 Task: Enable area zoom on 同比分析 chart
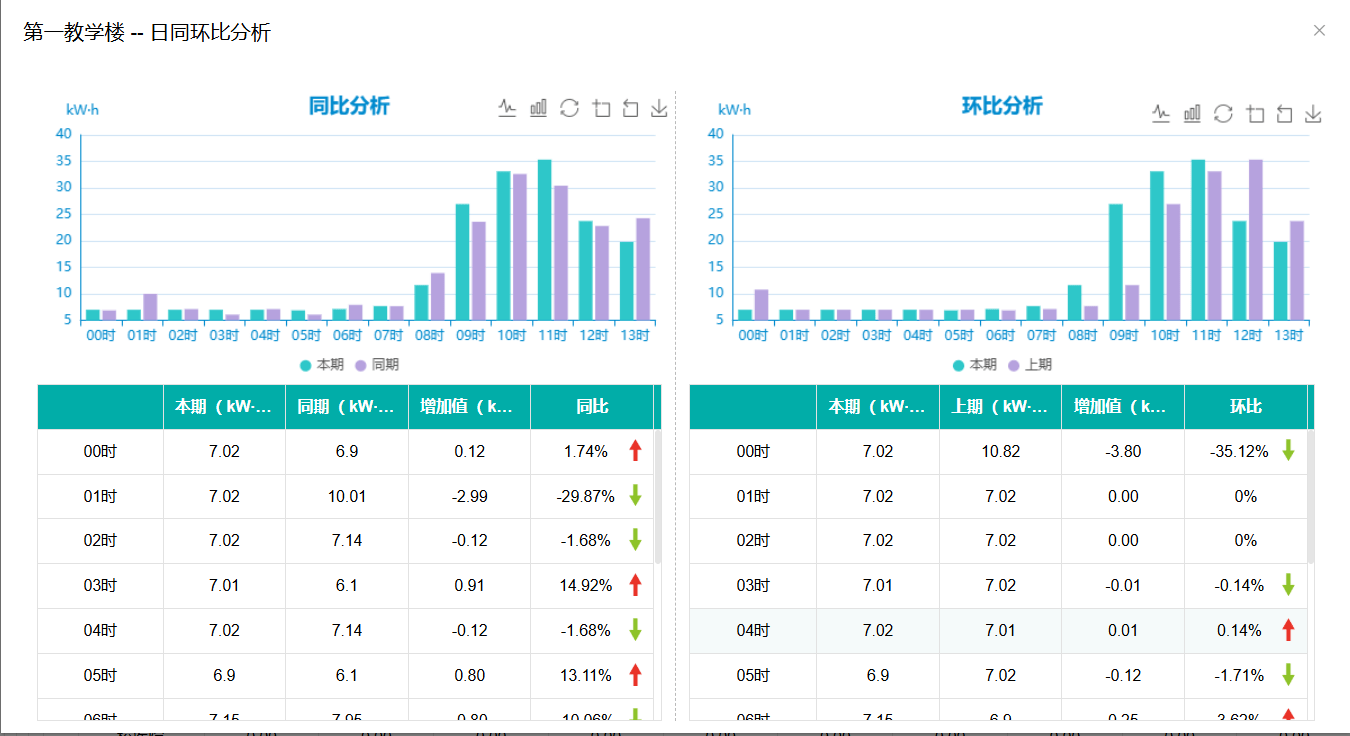pos(601,108)
